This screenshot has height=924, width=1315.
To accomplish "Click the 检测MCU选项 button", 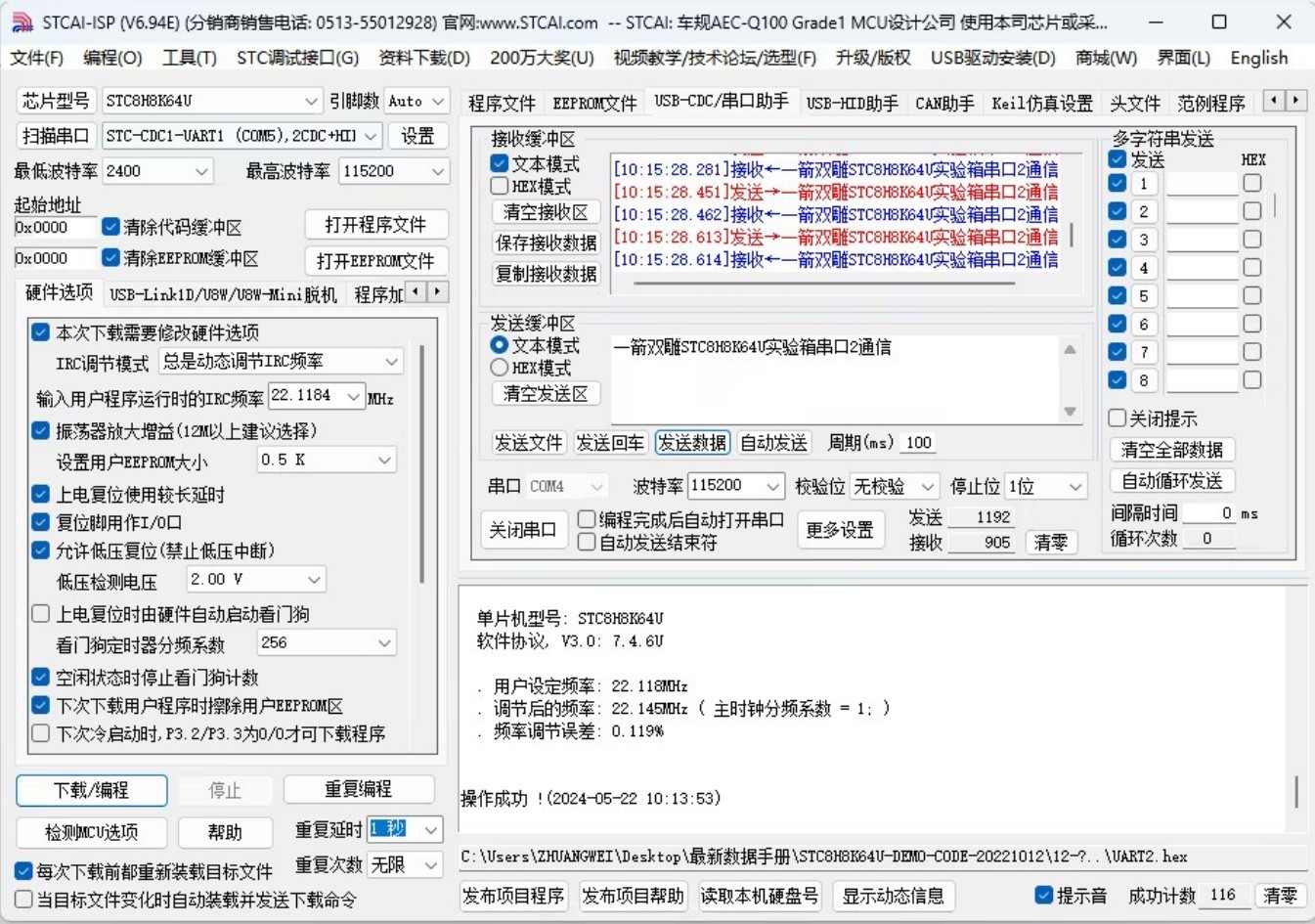I will [91, 832].
